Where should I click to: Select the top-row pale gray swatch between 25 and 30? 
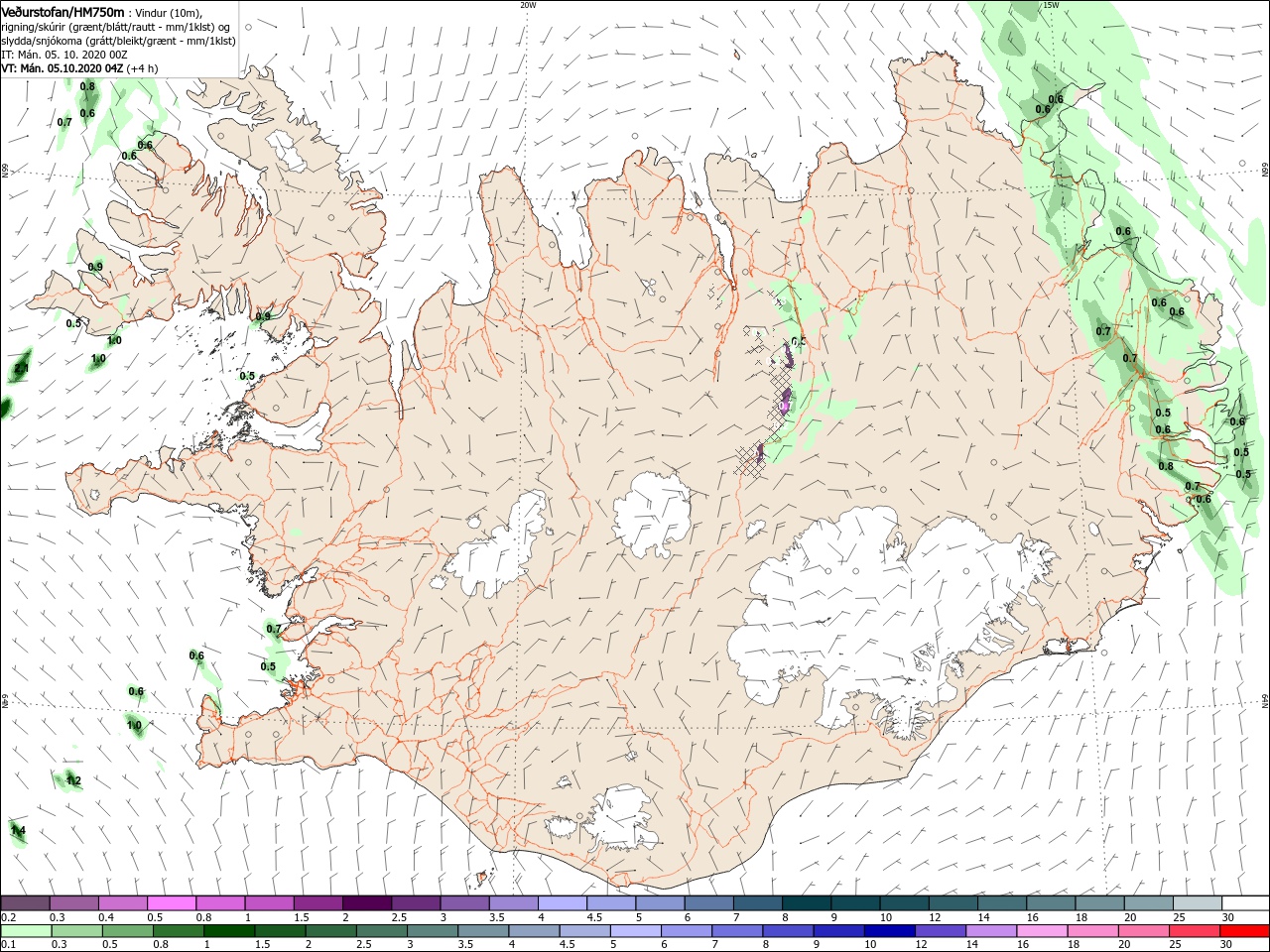1198,903
